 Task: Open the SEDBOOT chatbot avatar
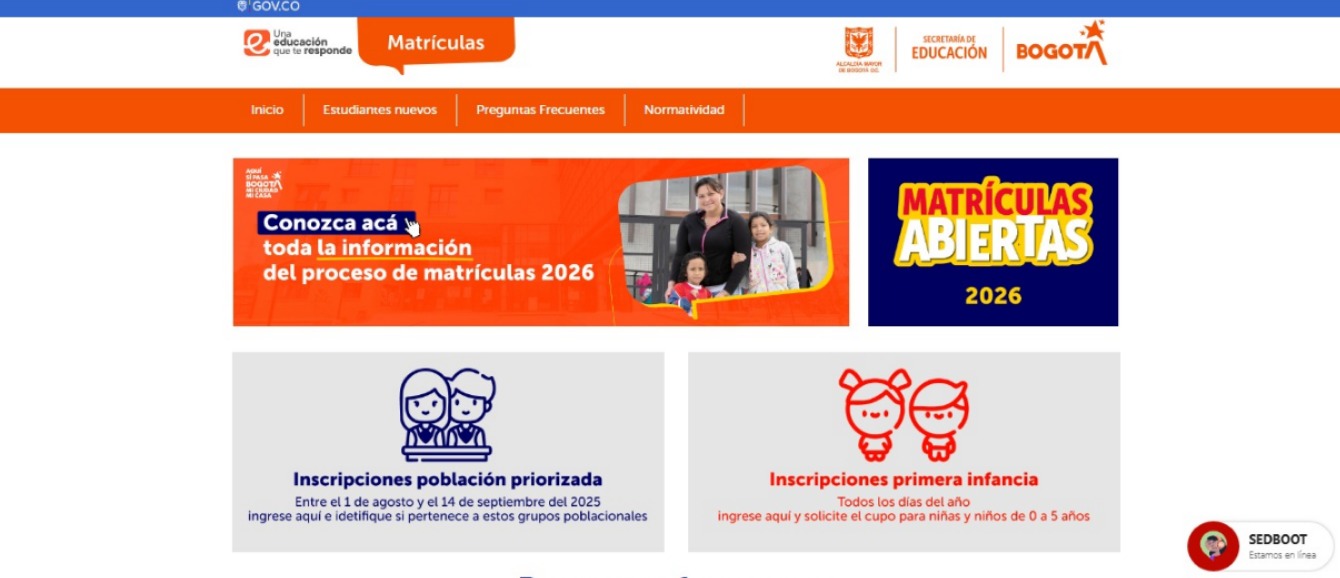(1213, 545)
